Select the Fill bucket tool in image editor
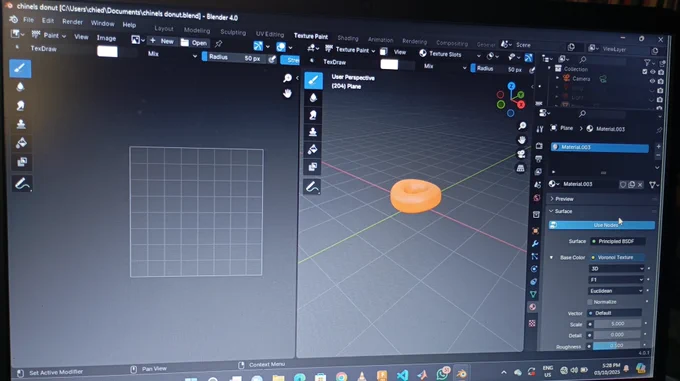The image size is (680, 381). tap(21, 143)
